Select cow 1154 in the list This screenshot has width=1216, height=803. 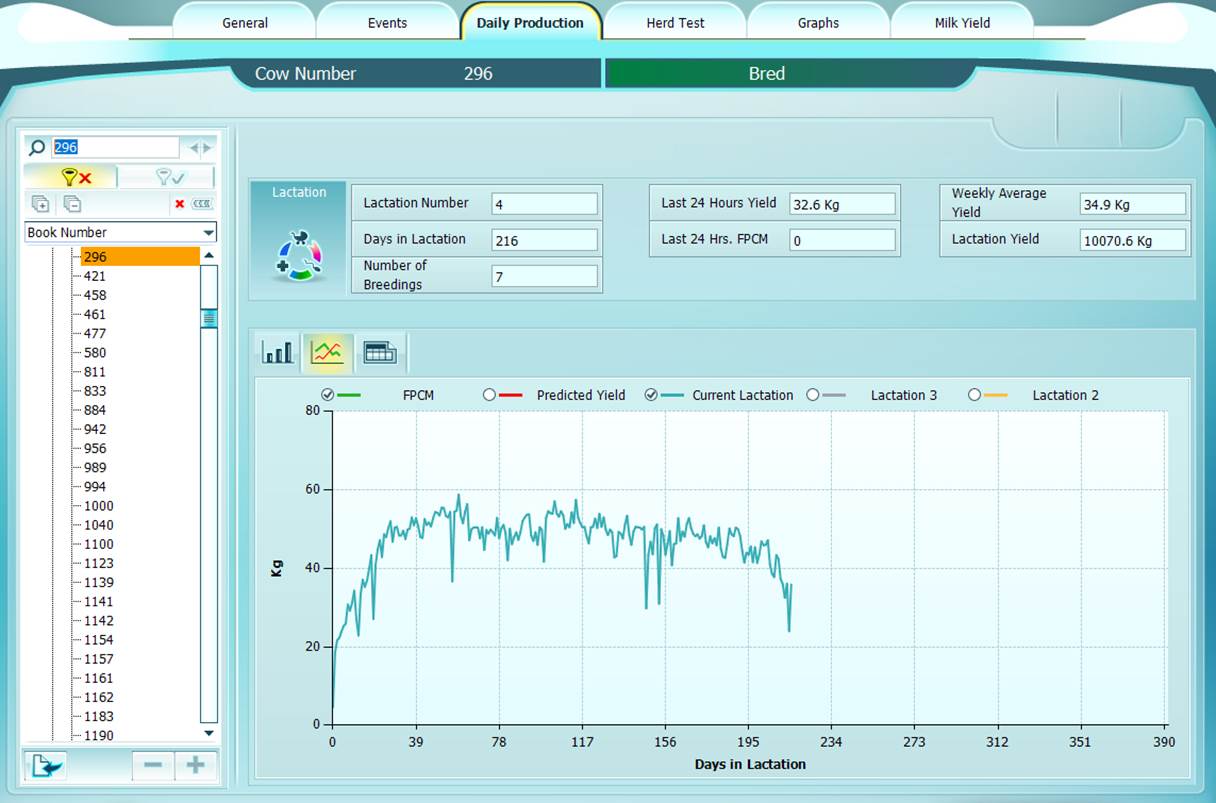click(99, 640)
